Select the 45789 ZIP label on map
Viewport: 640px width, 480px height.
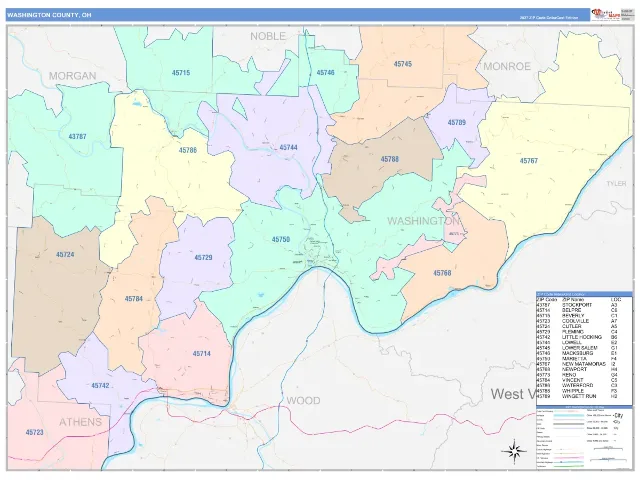[x=457, y=122]
